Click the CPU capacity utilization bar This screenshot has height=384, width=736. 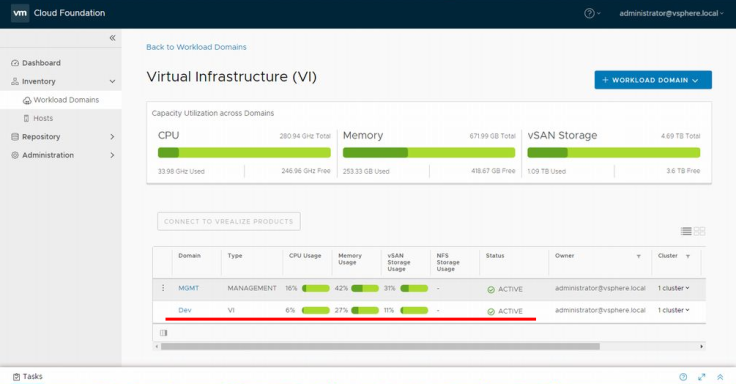tap(244, 153)
